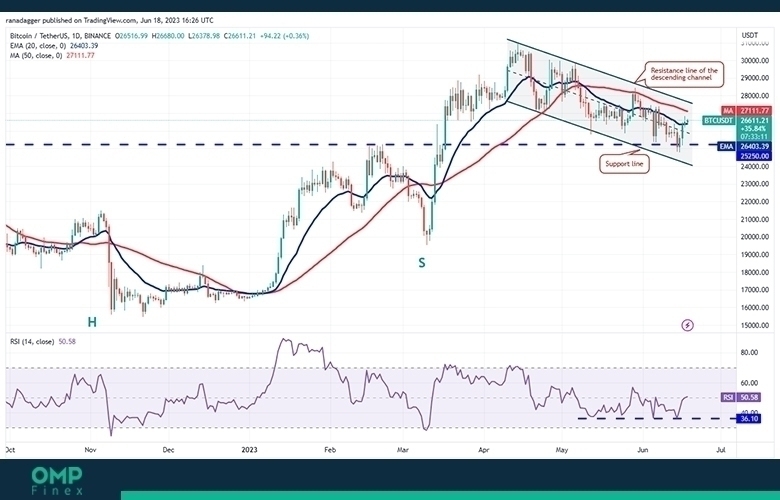780x500 pixels.
Task: Click the +94.22 (+0.36%) change value in the header
Action: click(x=285, y=36)
